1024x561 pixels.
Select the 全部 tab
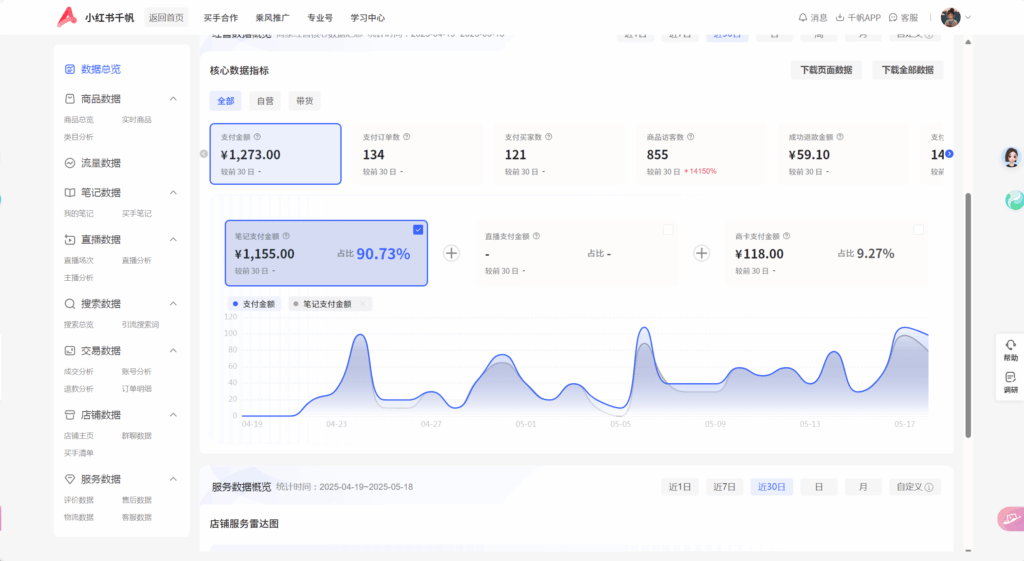click(225, 101)
